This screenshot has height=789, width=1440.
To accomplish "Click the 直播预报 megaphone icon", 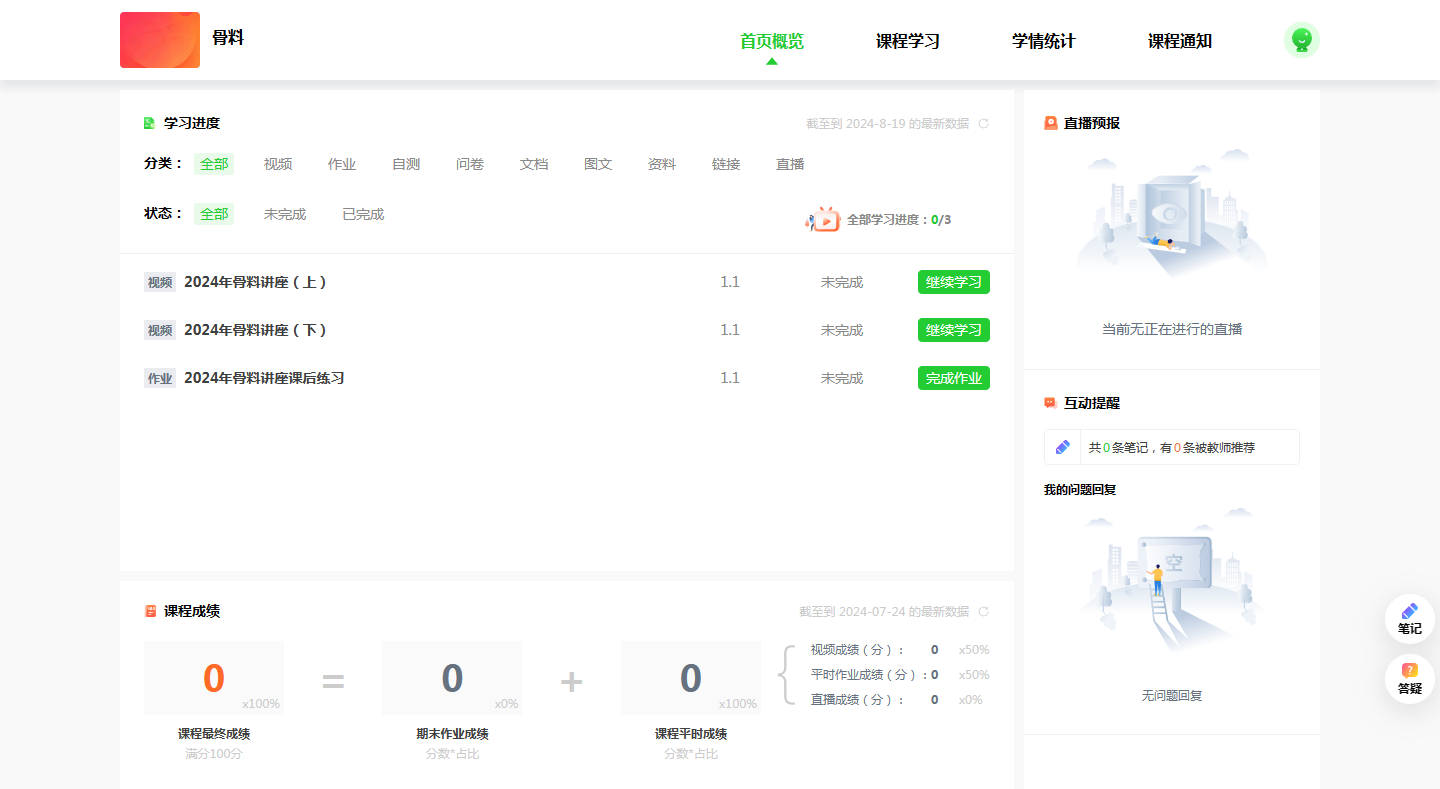I will (x=1050, y=122).
